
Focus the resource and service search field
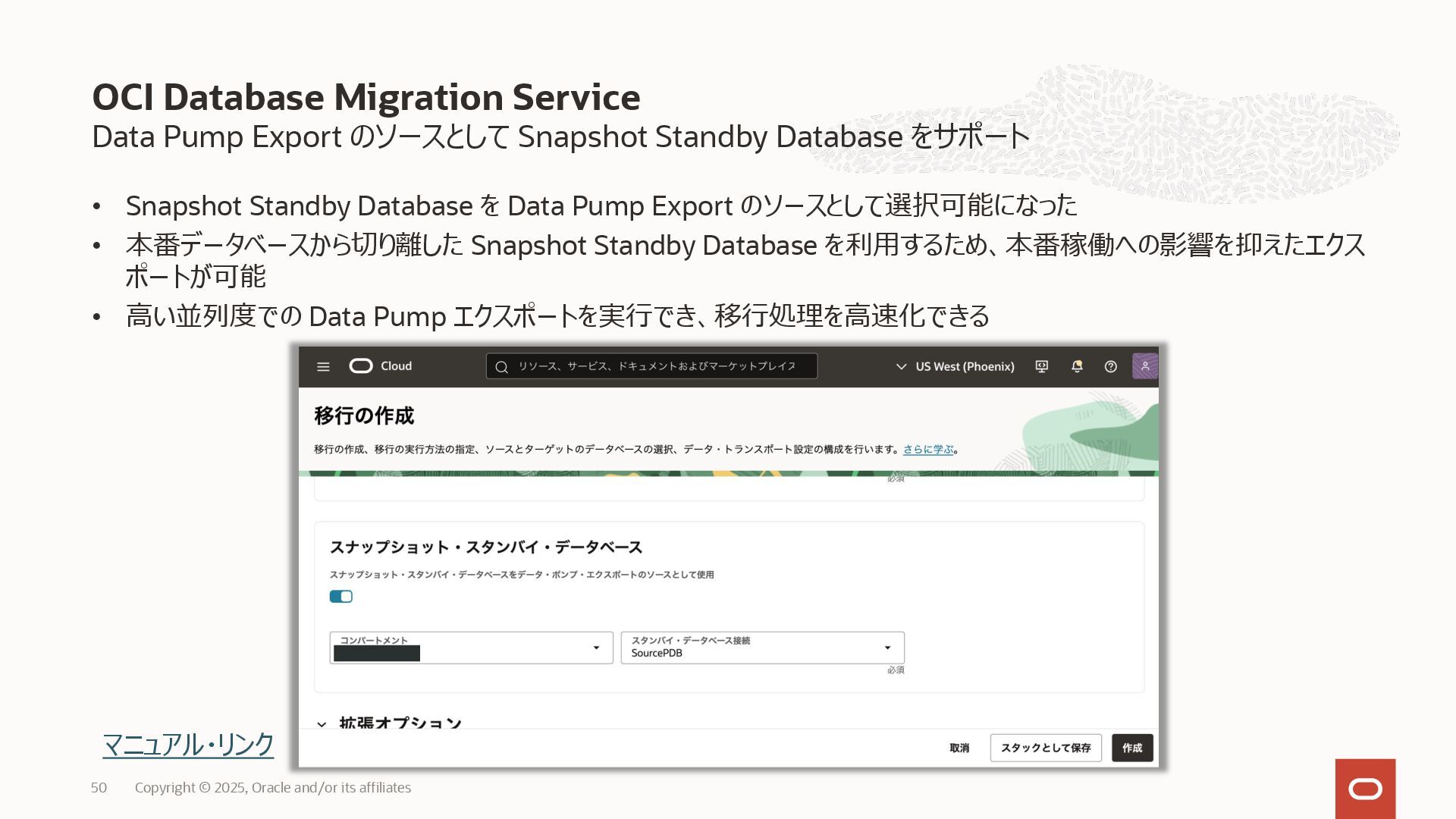(x=651, y=366)
